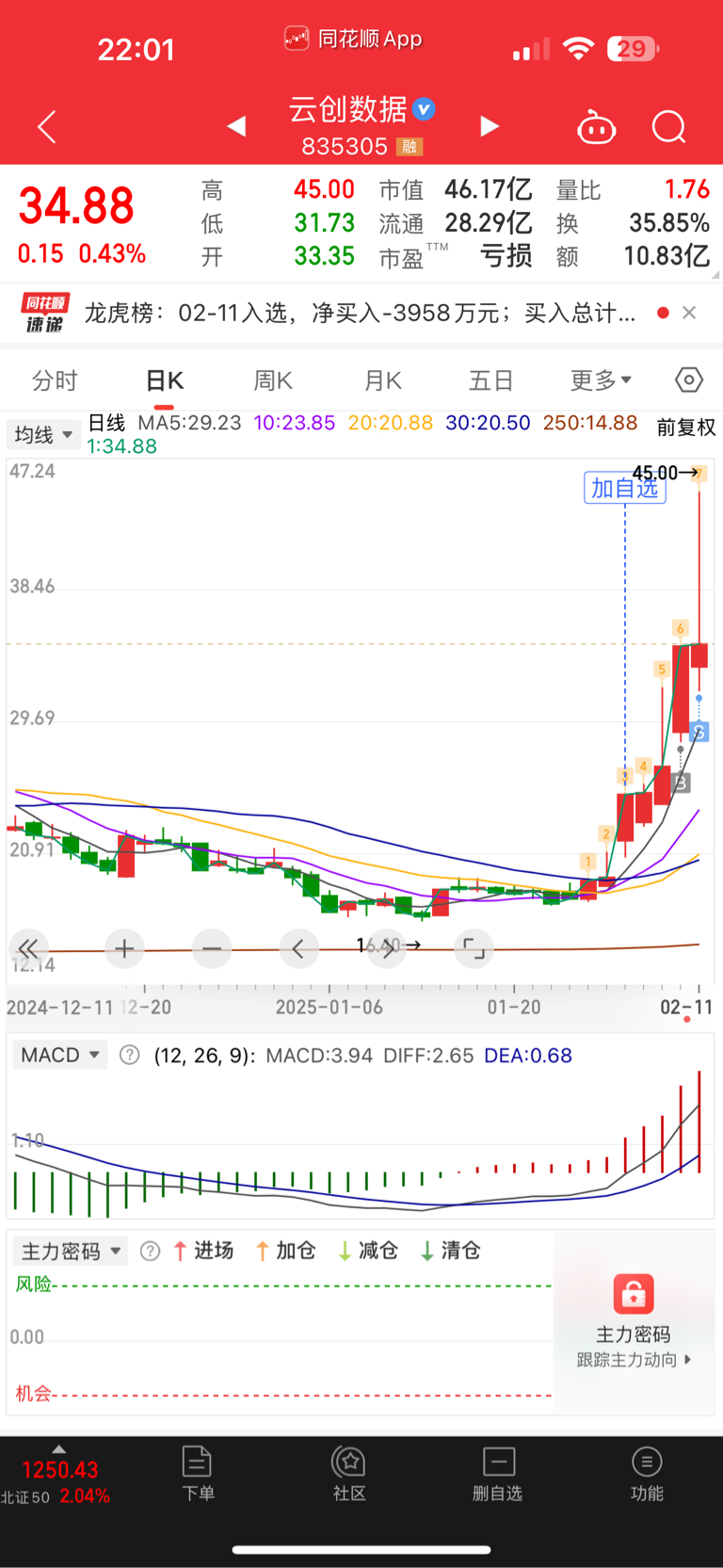Open the robot AI assistant icon
Image resolution: width=723 pixels, height=1568 pixels.
[596, 127]
